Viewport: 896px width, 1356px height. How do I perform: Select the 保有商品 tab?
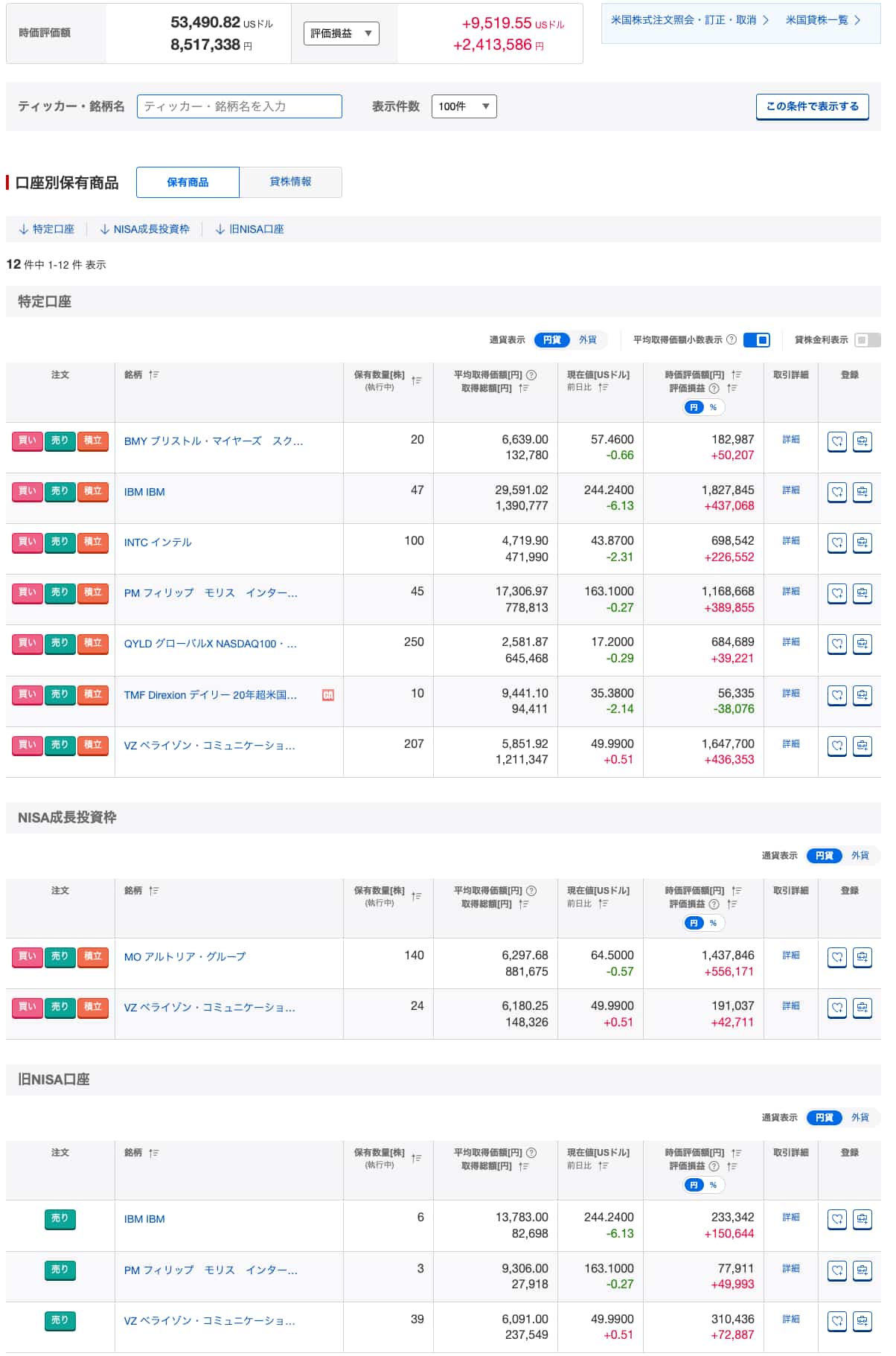pos(188,182)
